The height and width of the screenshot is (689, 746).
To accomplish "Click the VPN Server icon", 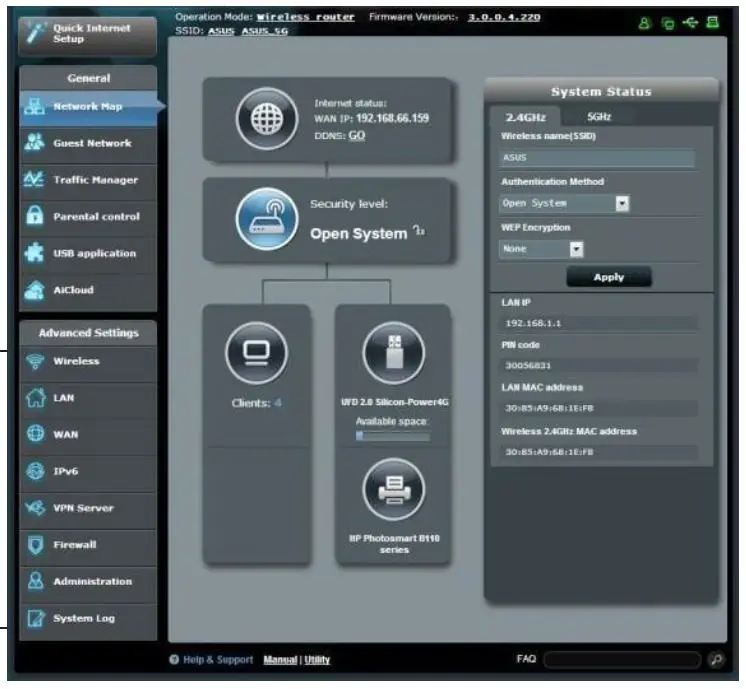I will 36,508.
